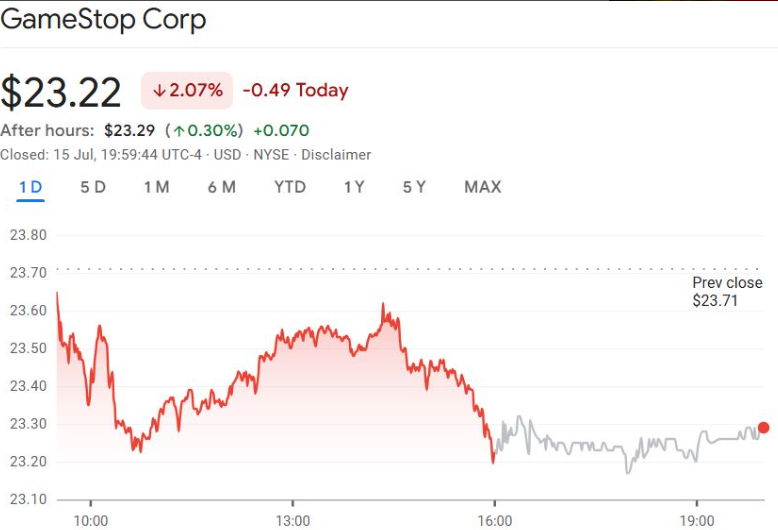
Task: Click the -0.49 Today change text
Action: pyautogui.click(x=295, y=90)
